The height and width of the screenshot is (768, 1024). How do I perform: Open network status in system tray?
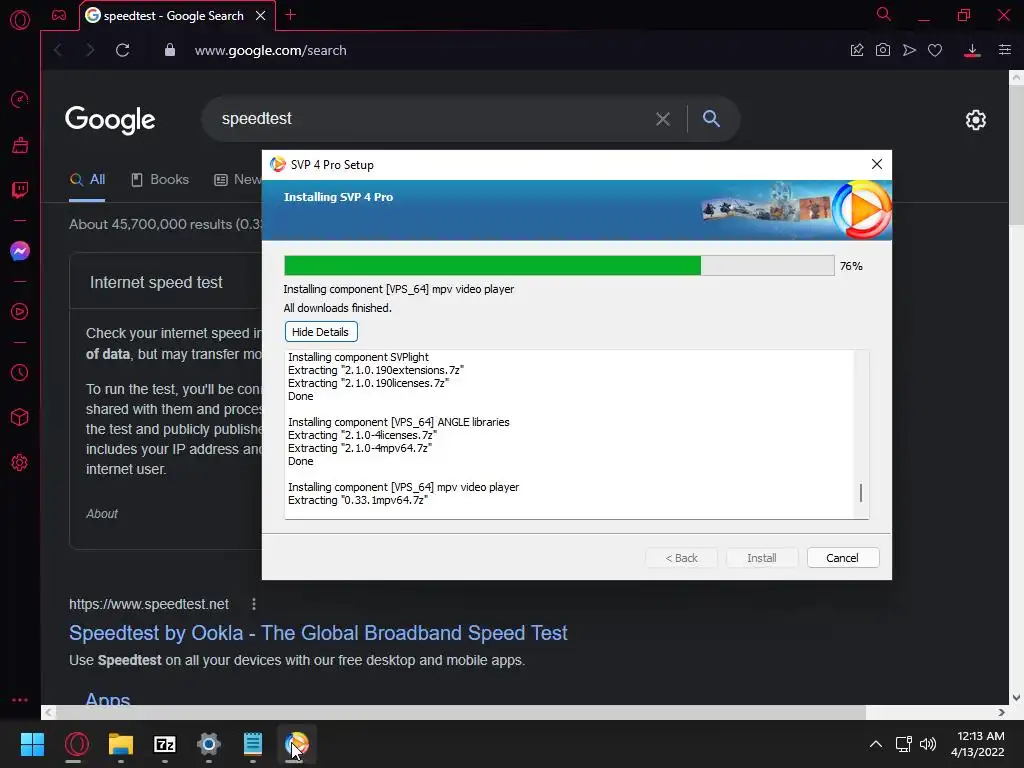click(904, 744)
